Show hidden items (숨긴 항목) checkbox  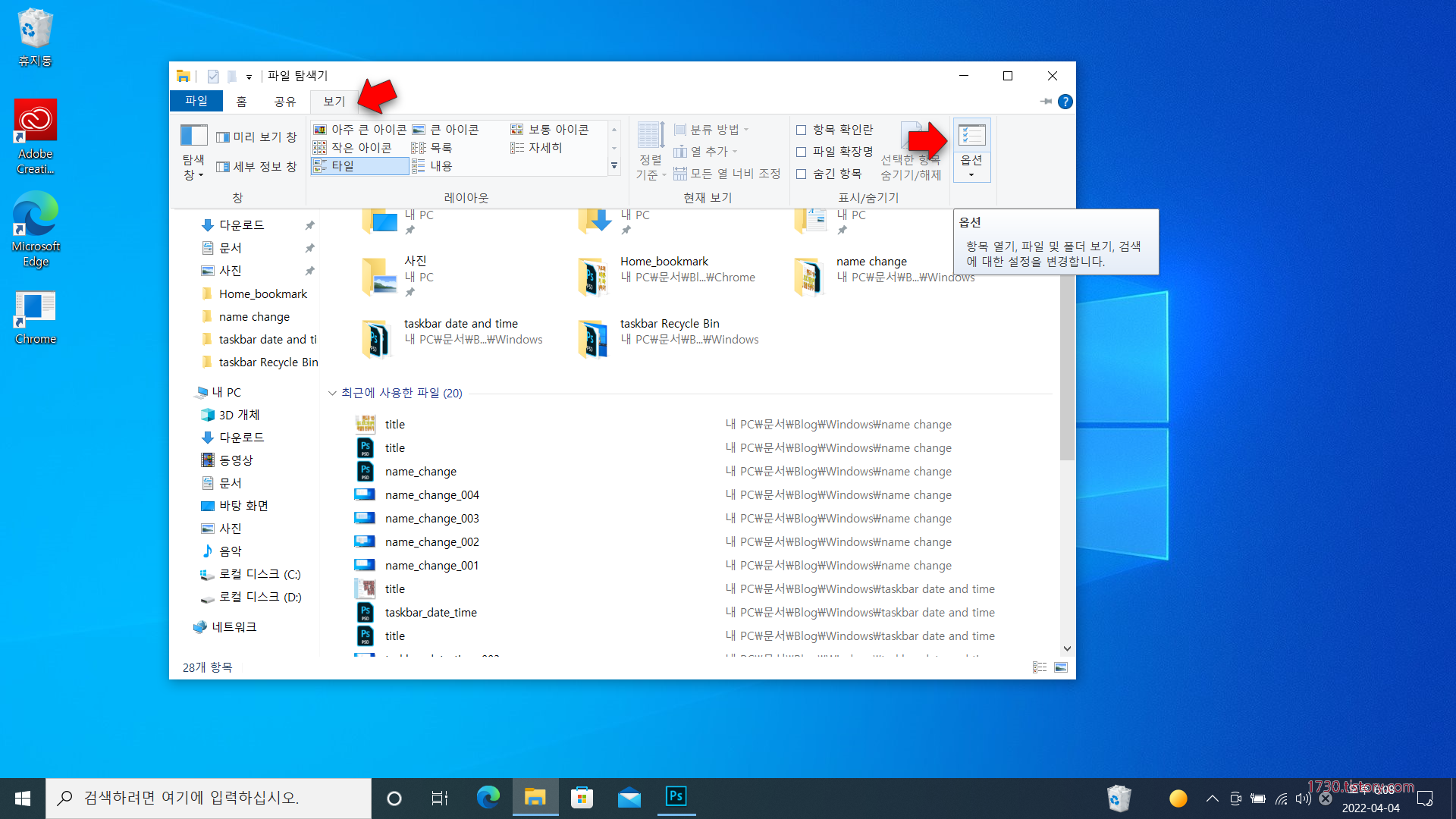click(x=802, y=174)
